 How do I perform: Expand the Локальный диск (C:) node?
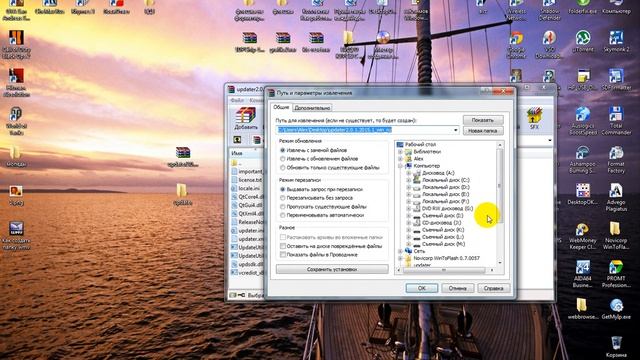(409, 180)
